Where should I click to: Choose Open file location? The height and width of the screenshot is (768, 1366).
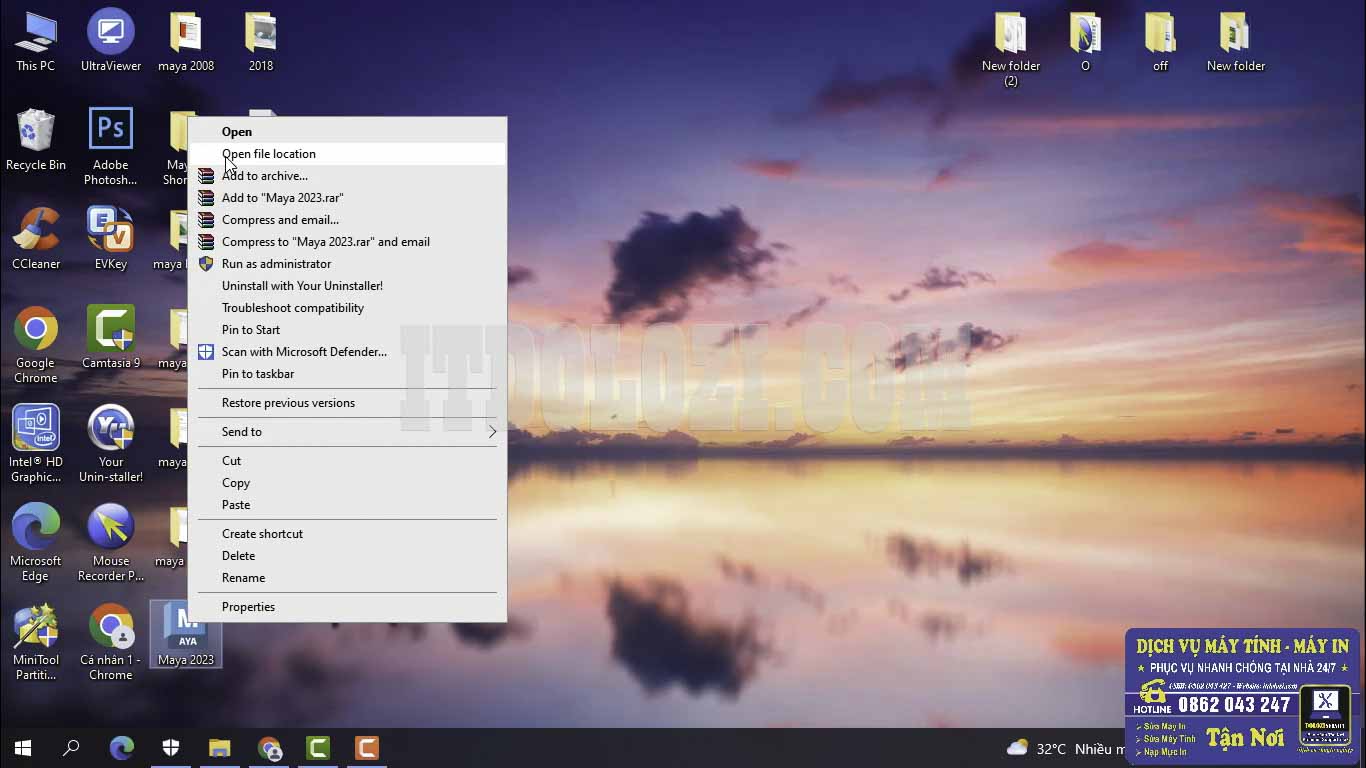(269, 154)
